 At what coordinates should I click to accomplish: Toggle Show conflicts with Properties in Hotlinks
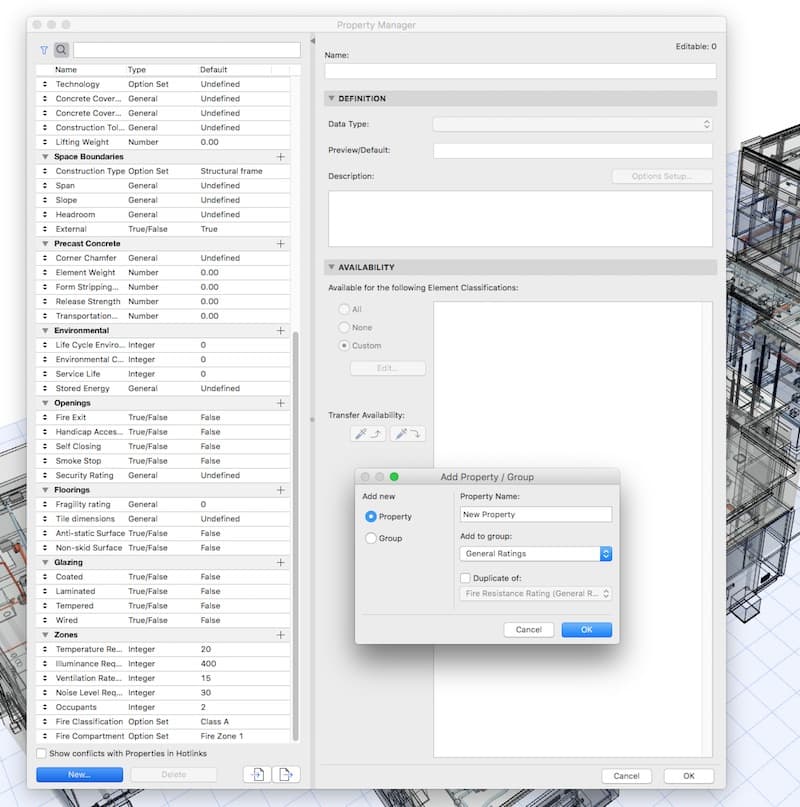(41, 753)
